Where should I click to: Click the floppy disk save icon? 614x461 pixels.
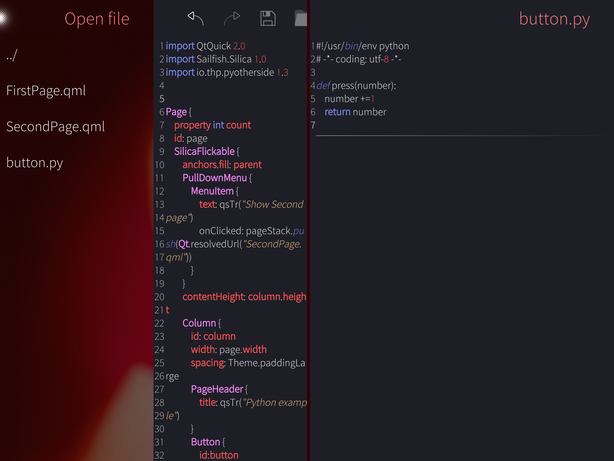coord(267,18)
